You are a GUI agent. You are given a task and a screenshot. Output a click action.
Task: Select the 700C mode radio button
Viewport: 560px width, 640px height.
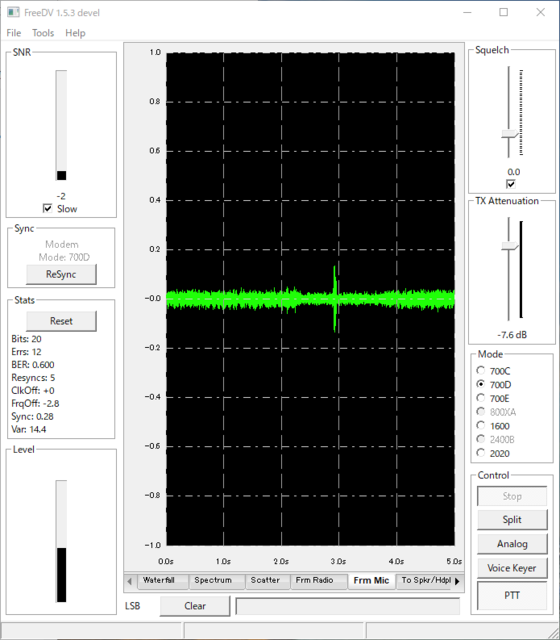click(481, 371)
